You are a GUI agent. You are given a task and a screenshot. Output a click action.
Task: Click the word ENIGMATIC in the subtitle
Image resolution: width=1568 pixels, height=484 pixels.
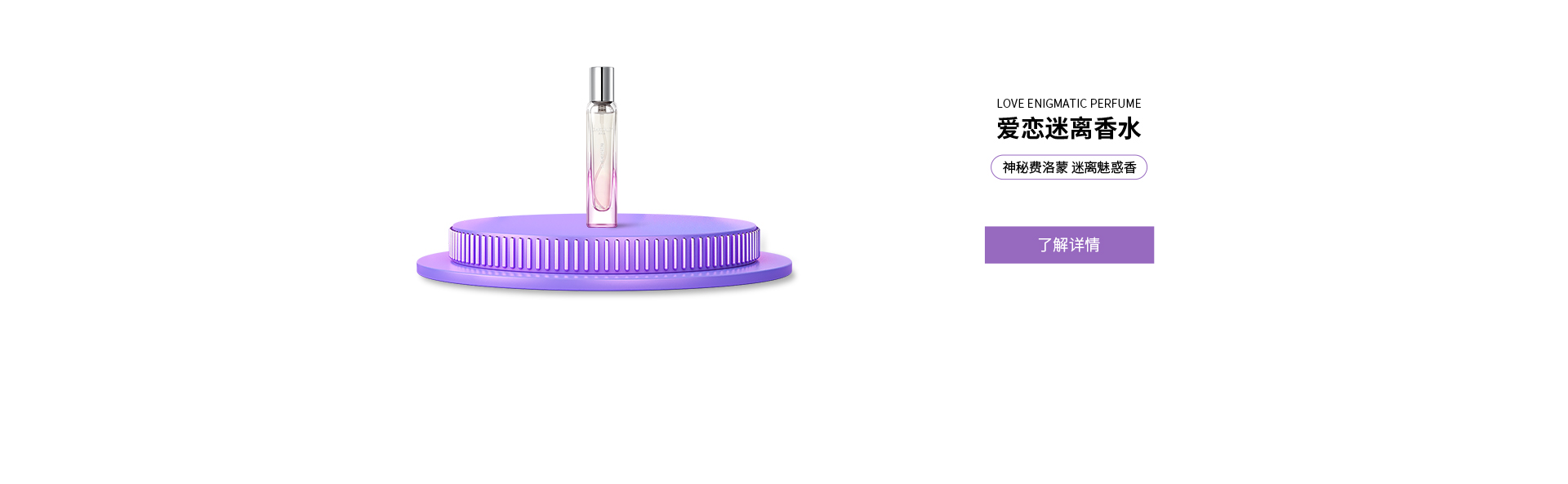pyautogui.click(x=1056, y=104)
